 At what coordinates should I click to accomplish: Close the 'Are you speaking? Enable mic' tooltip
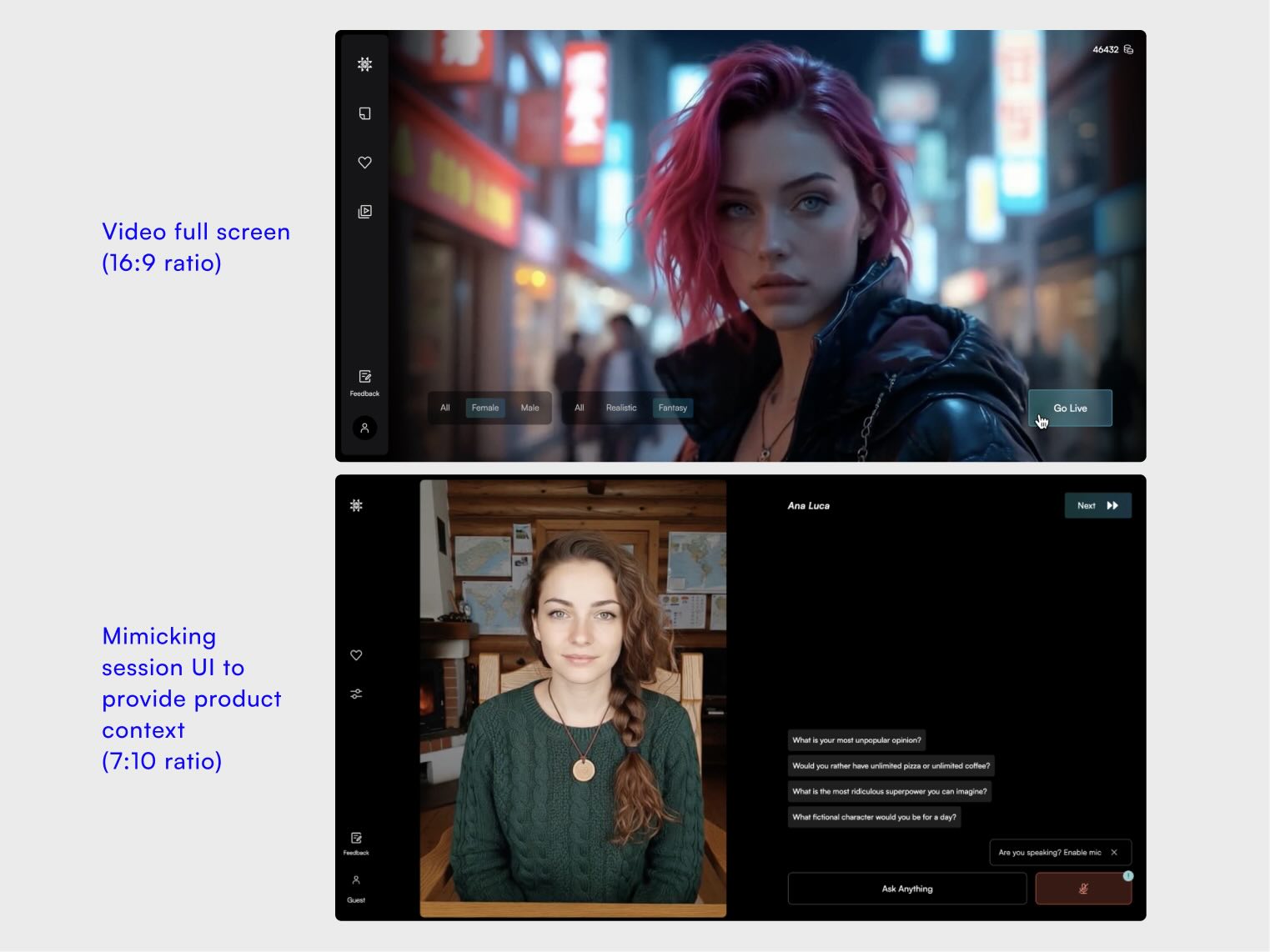pos(1114,852)
